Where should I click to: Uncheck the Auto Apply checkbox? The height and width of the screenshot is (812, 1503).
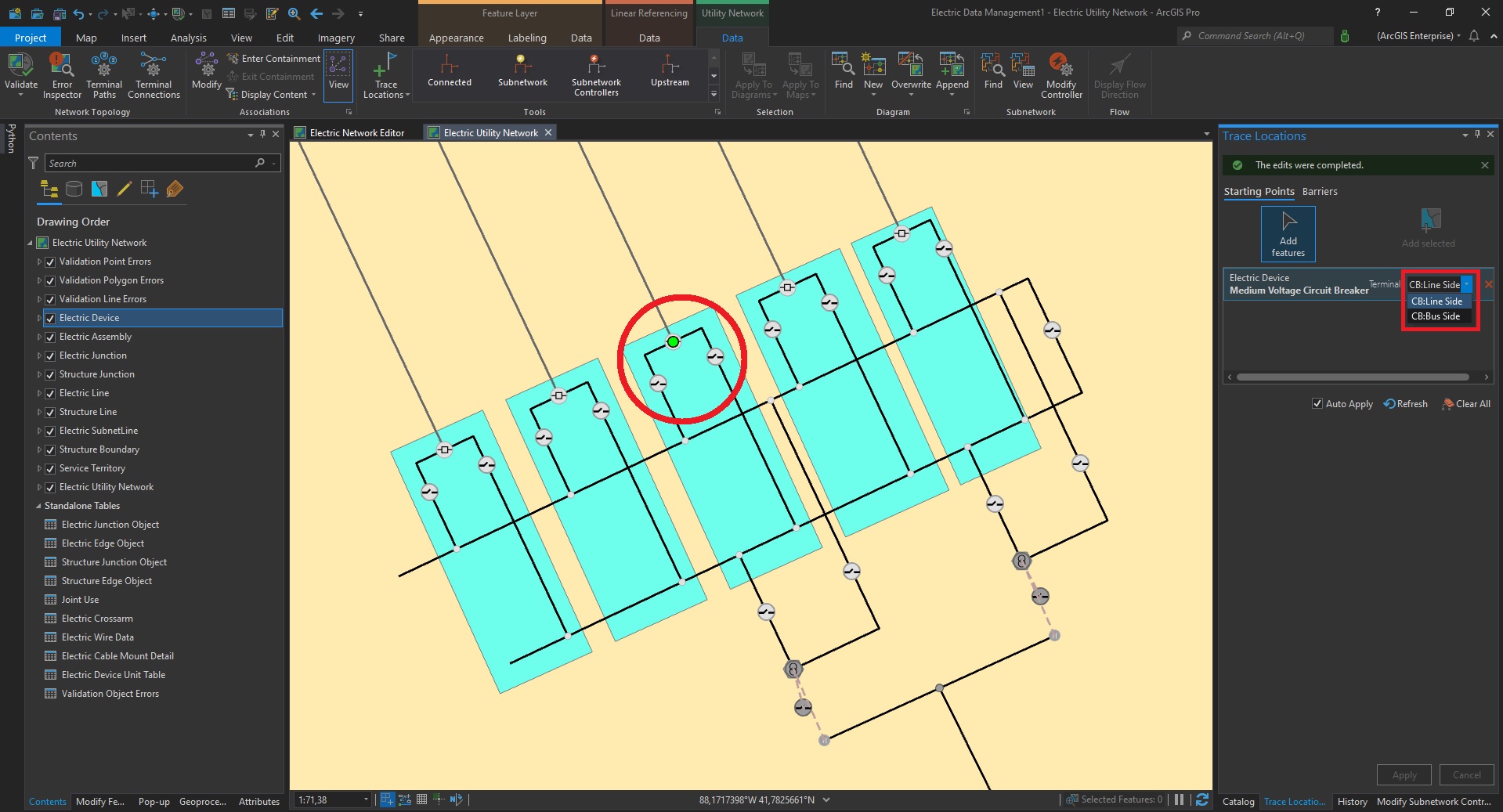(x=1317, y=404)
